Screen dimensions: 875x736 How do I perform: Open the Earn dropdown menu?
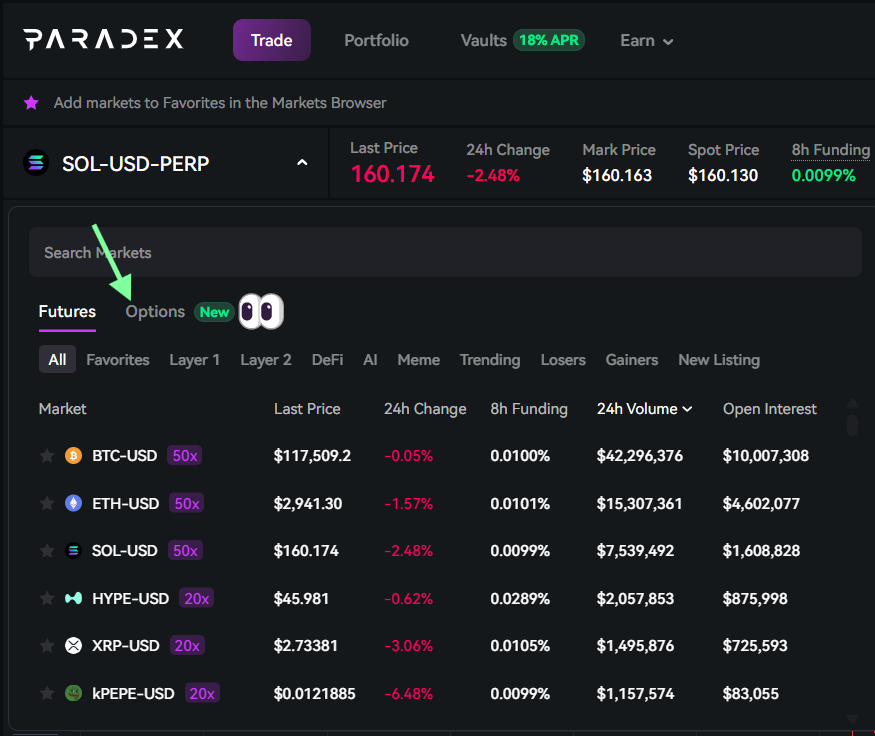646,40
